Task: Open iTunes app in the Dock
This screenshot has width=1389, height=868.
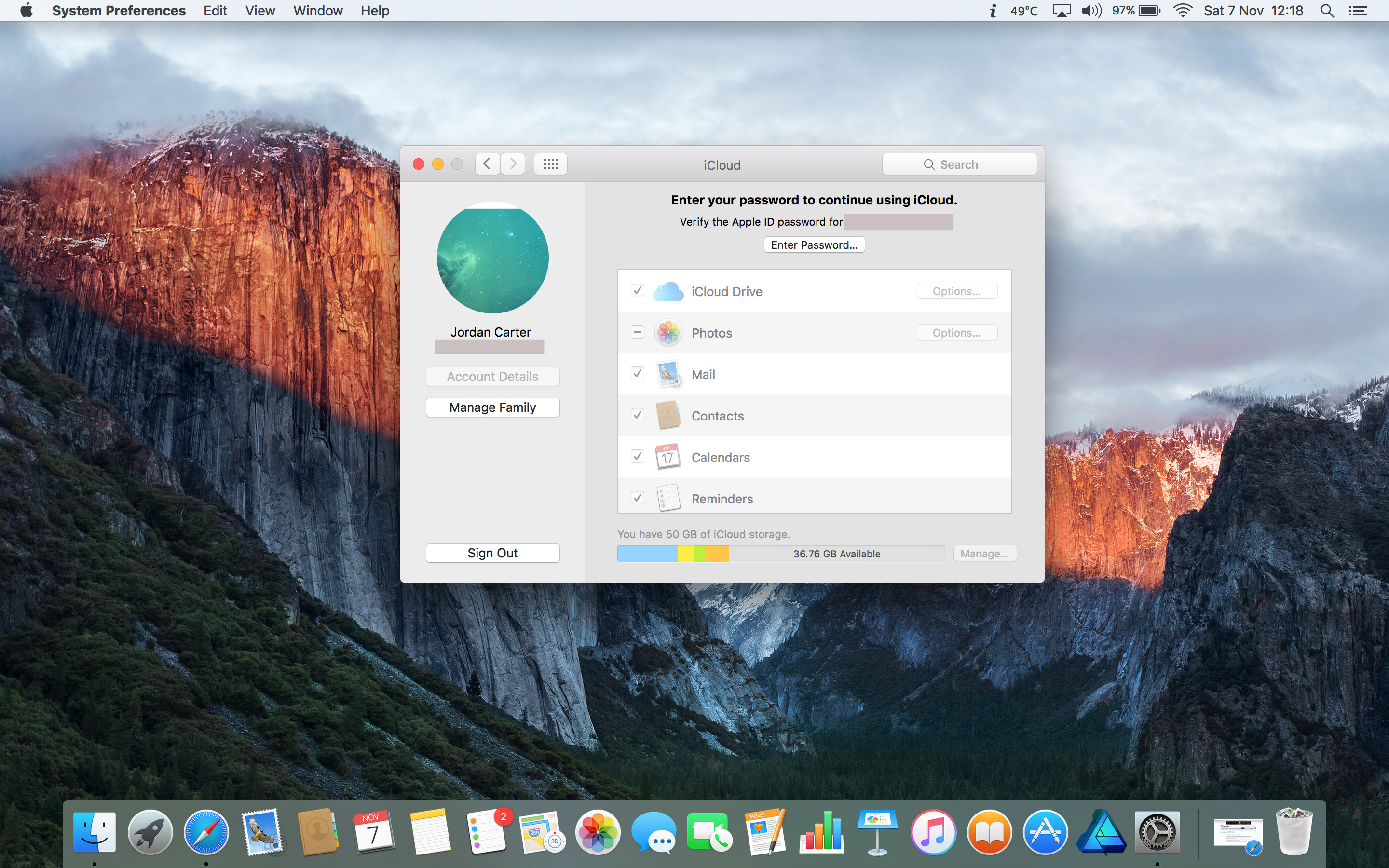Action: pyautogui.click(x=933, y=832)
